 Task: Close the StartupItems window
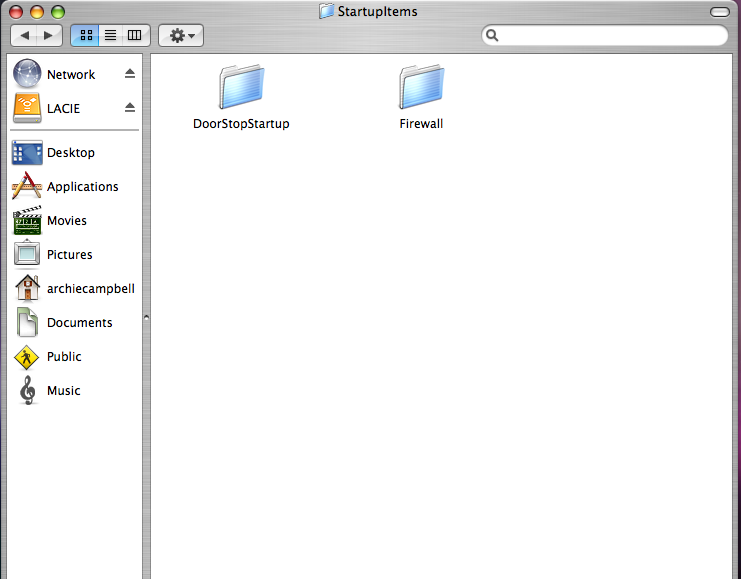point(16,12)
